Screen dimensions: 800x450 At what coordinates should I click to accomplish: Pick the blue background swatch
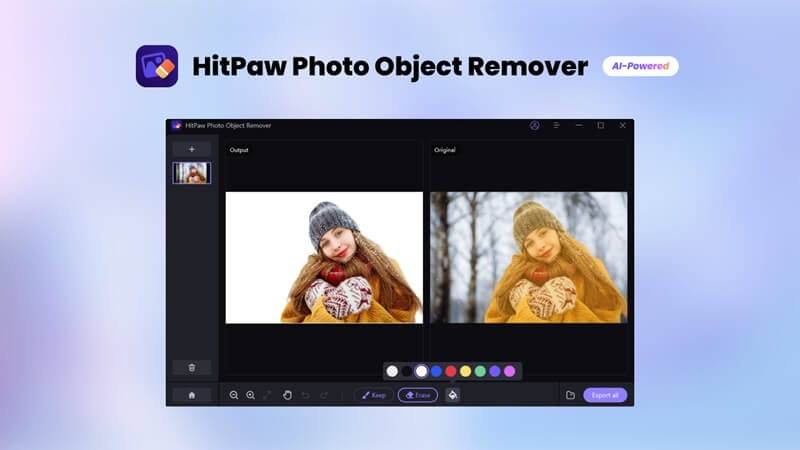pyautogui.click(x=436, y=371)
